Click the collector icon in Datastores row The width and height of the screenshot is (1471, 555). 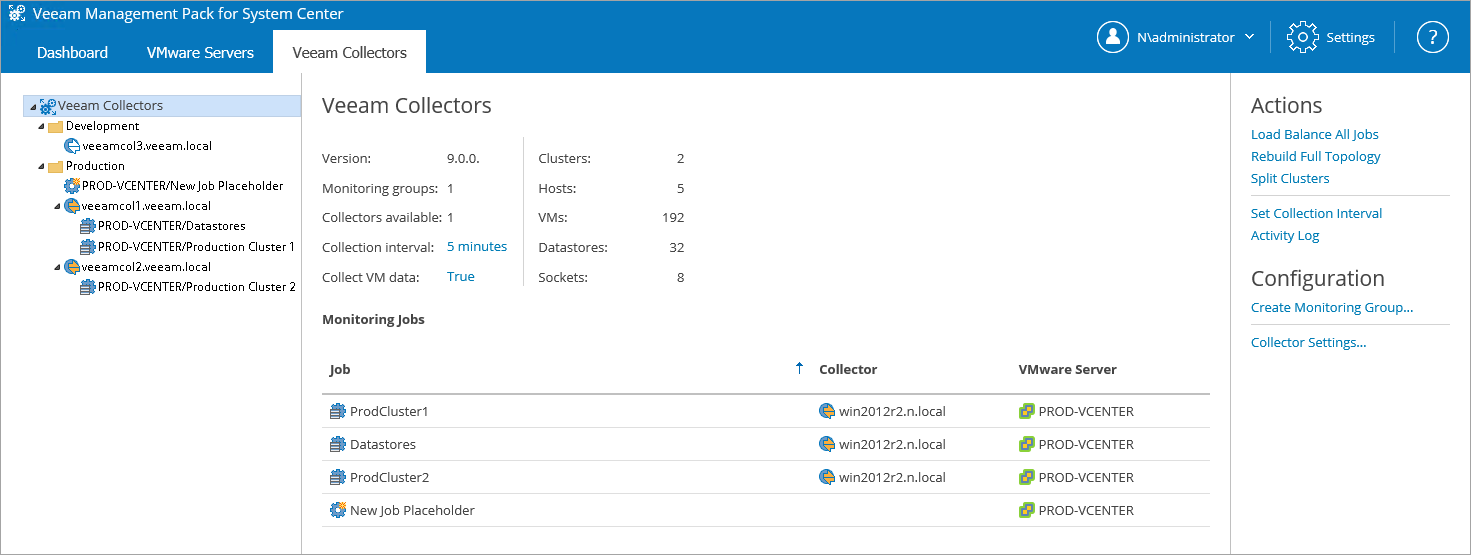coord(826,444)
